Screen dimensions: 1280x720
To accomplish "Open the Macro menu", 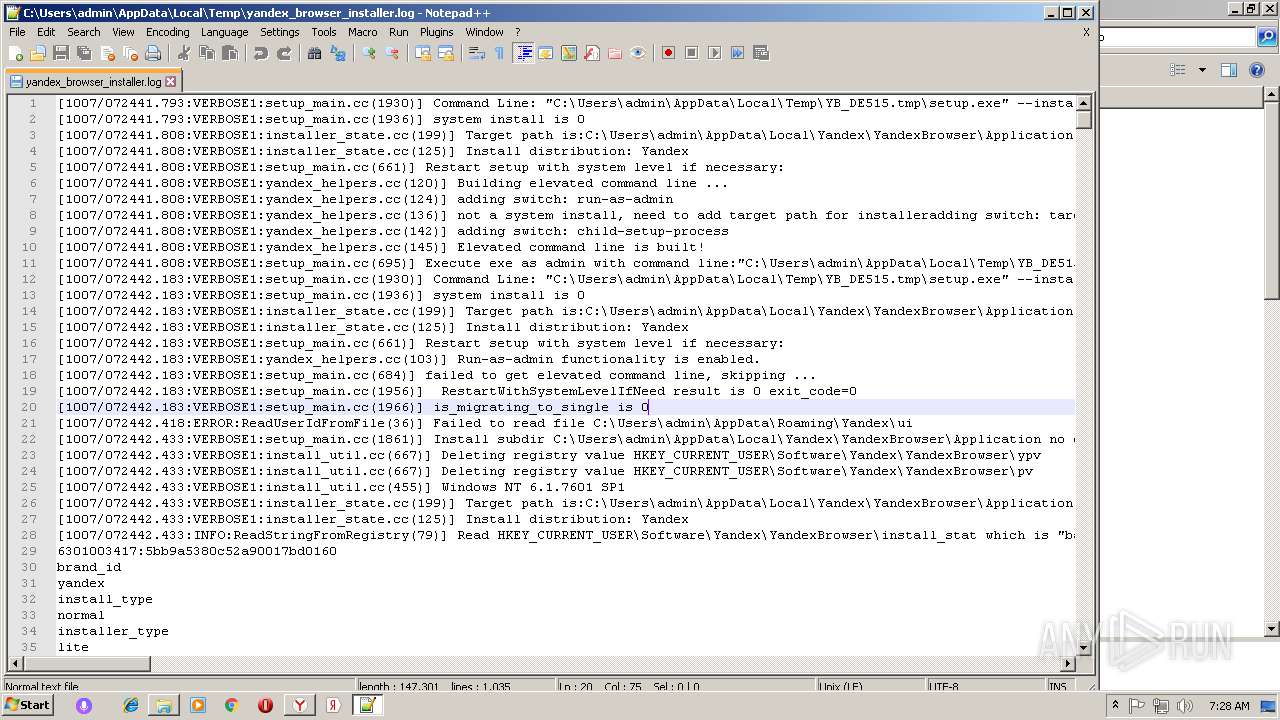I will click(x=363, y=32).
